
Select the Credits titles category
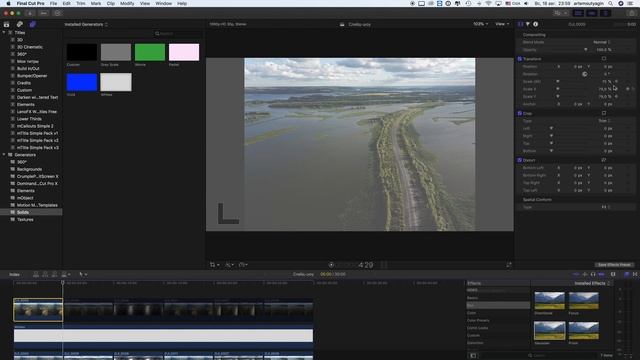click(x=24, y=83)
